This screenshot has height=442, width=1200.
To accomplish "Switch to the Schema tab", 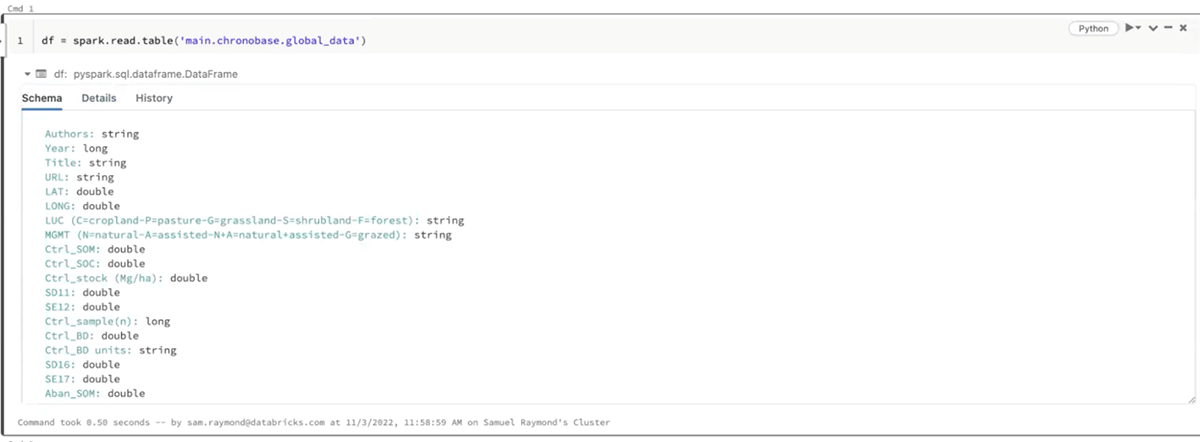I will point(42,98).
